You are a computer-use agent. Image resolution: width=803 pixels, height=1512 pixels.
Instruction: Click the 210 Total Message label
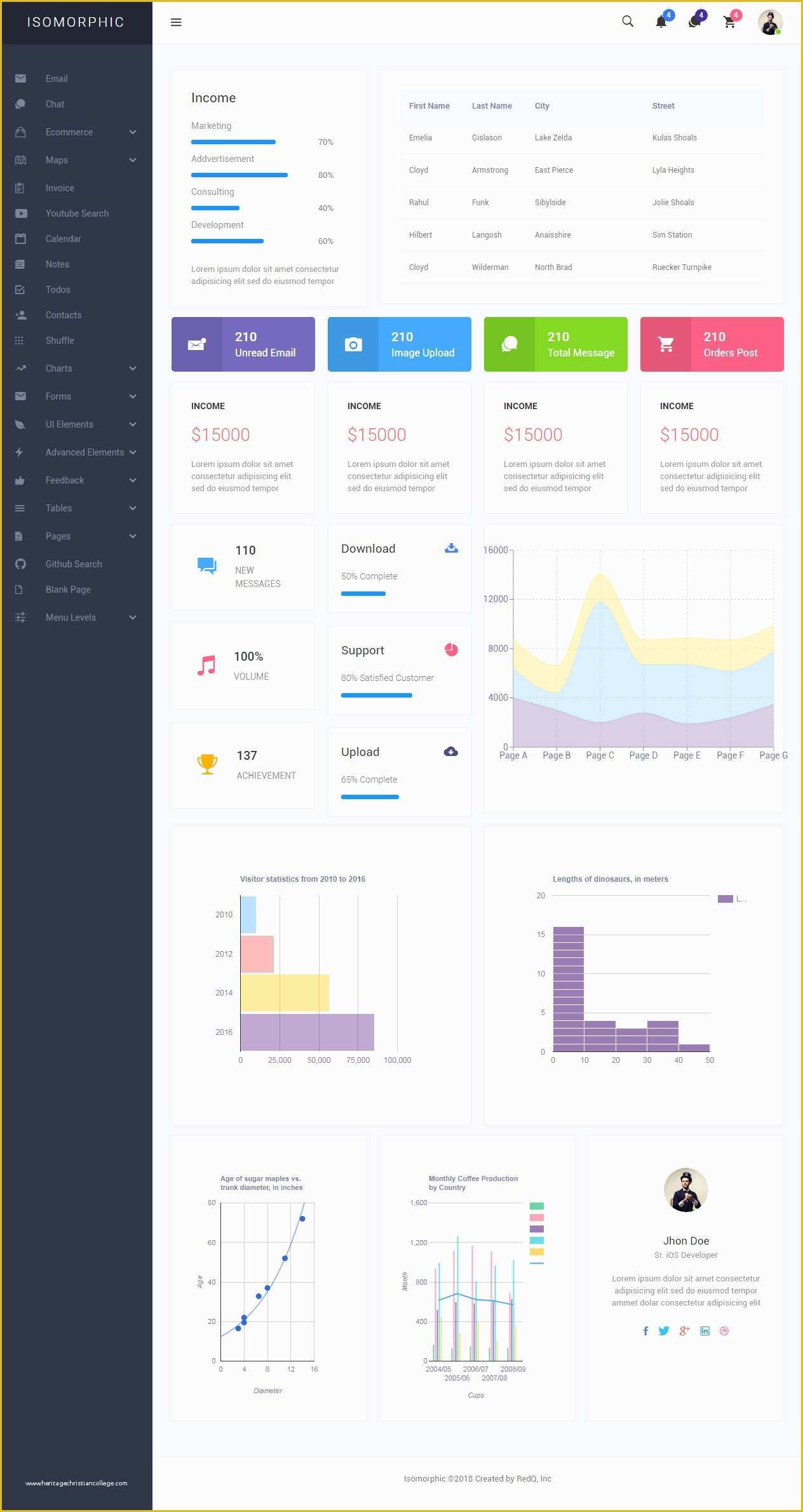tap(581, 344)
